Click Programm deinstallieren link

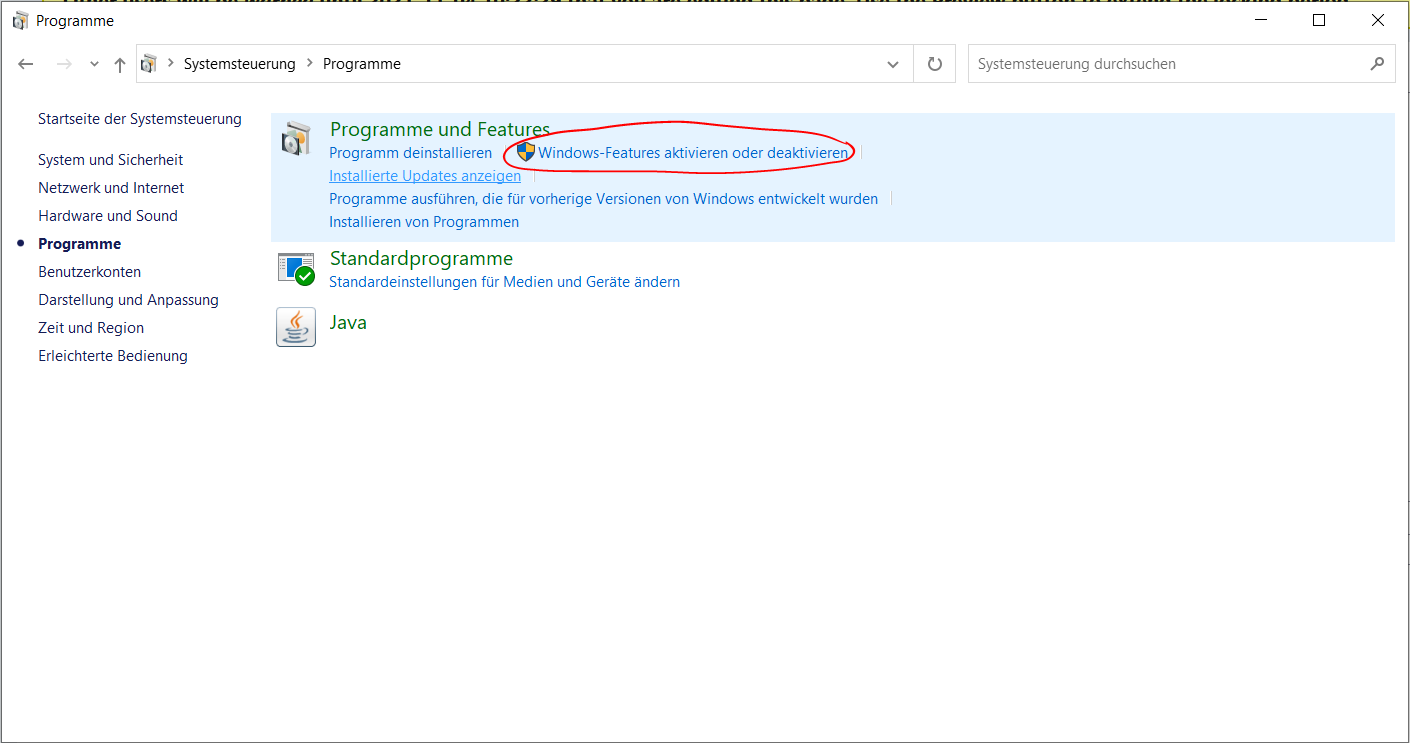410,153
